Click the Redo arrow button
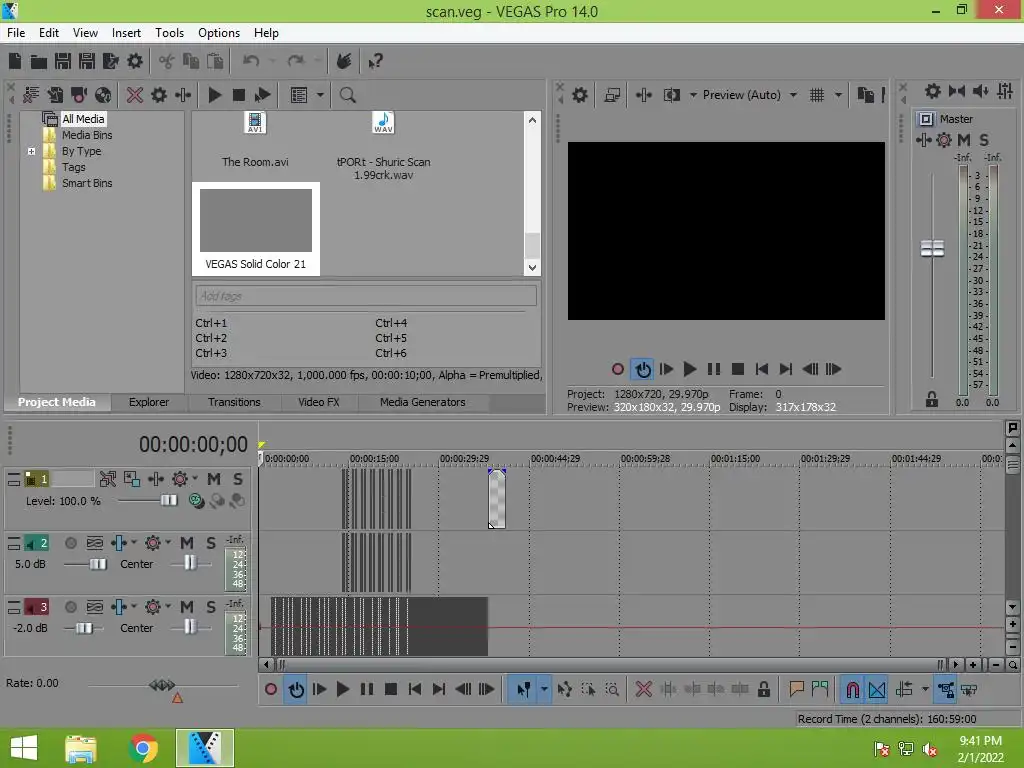 (x=296, y=61)
